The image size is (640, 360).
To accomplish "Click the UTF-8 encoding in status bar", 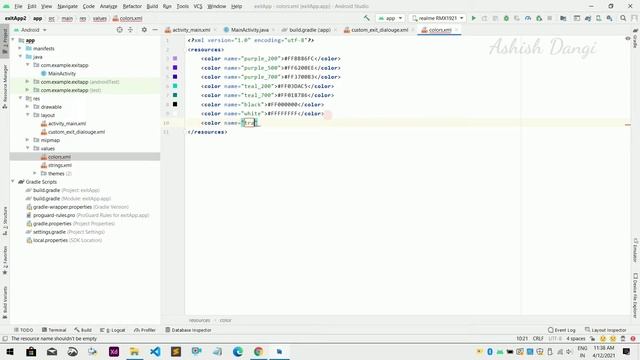I will click(x=555, y=338).
